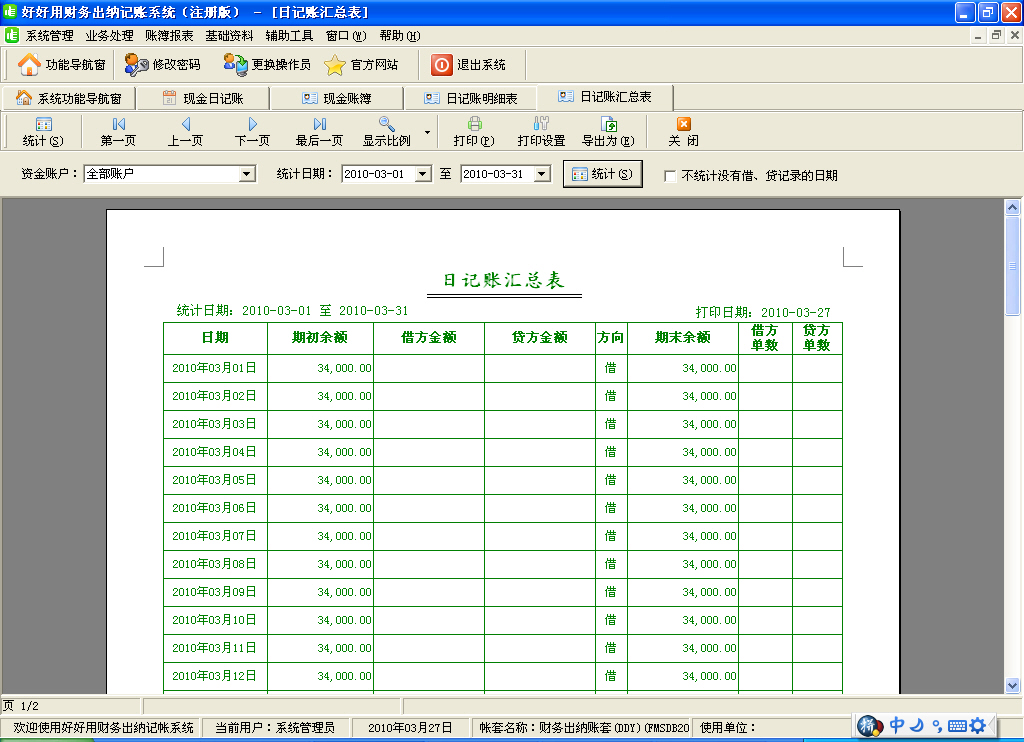
Task: Go to 第一页 first page
Action: tap(118, 125)
